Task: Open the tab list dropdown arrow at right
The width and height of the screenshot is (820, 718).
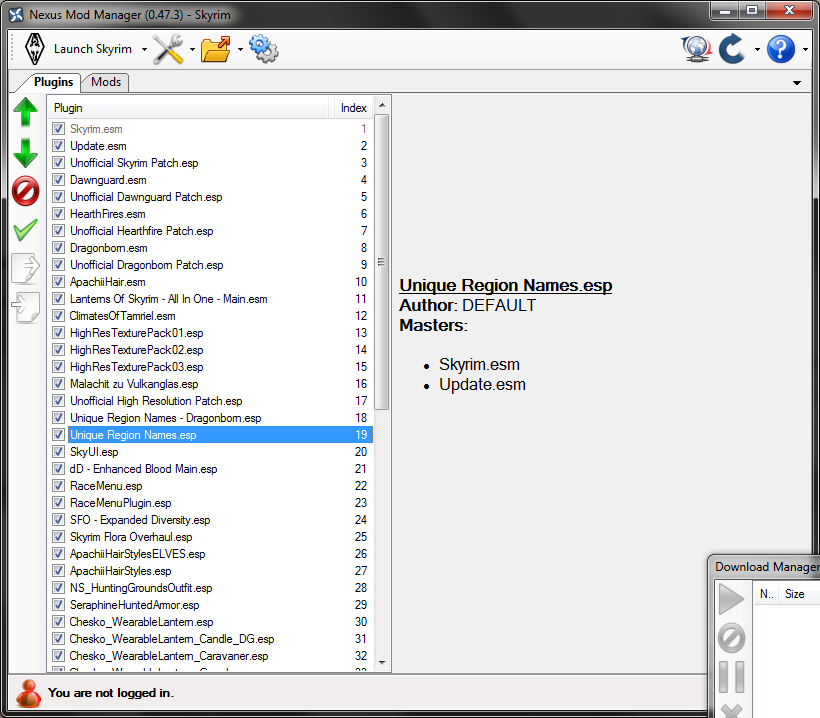Action: pyautogui.click(x=797, y=83)
